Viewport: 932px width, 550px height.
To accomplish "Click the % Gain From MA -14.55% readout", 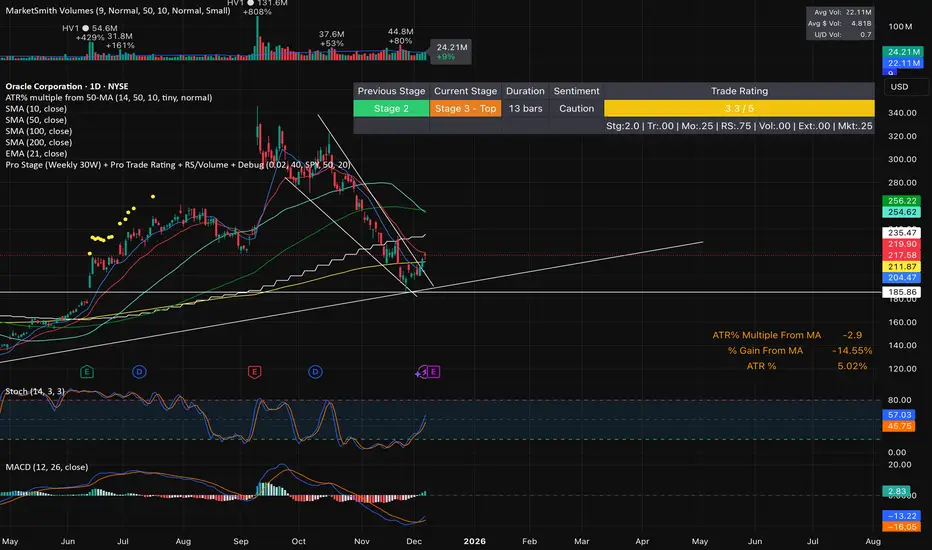I will click(799, 351).
